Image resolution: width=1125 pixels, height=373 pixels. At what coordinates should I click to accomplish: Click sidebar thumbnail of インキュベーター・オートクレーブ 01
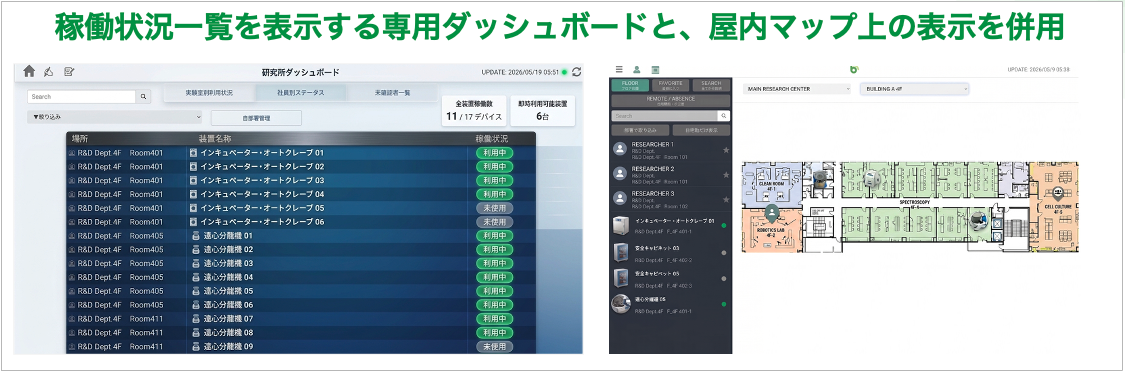621,225
